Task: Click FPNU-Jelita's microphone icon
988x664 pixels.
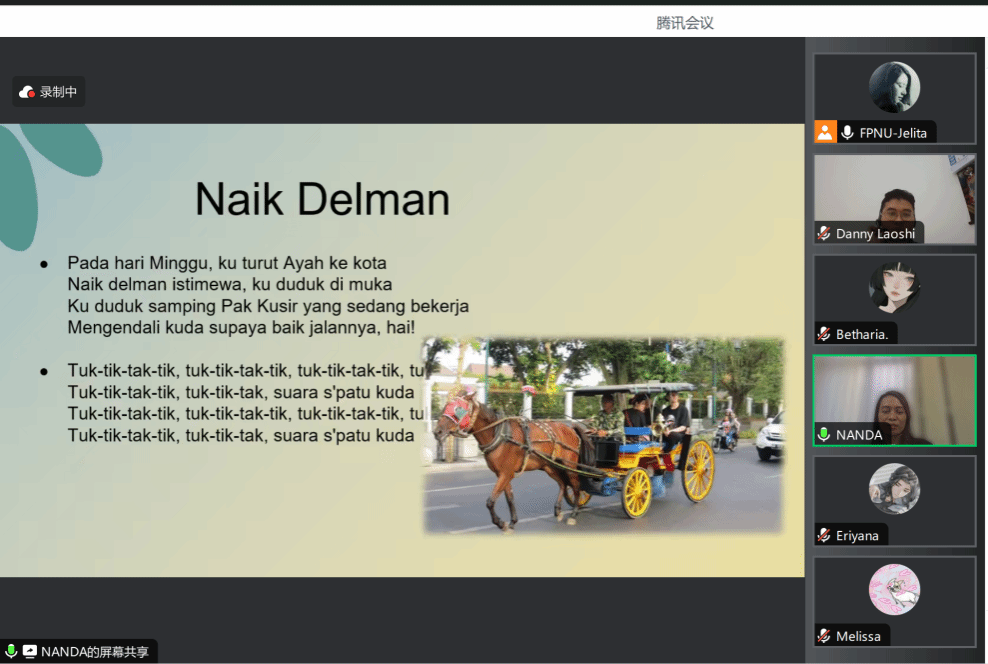Action: (x=847, y=132)
